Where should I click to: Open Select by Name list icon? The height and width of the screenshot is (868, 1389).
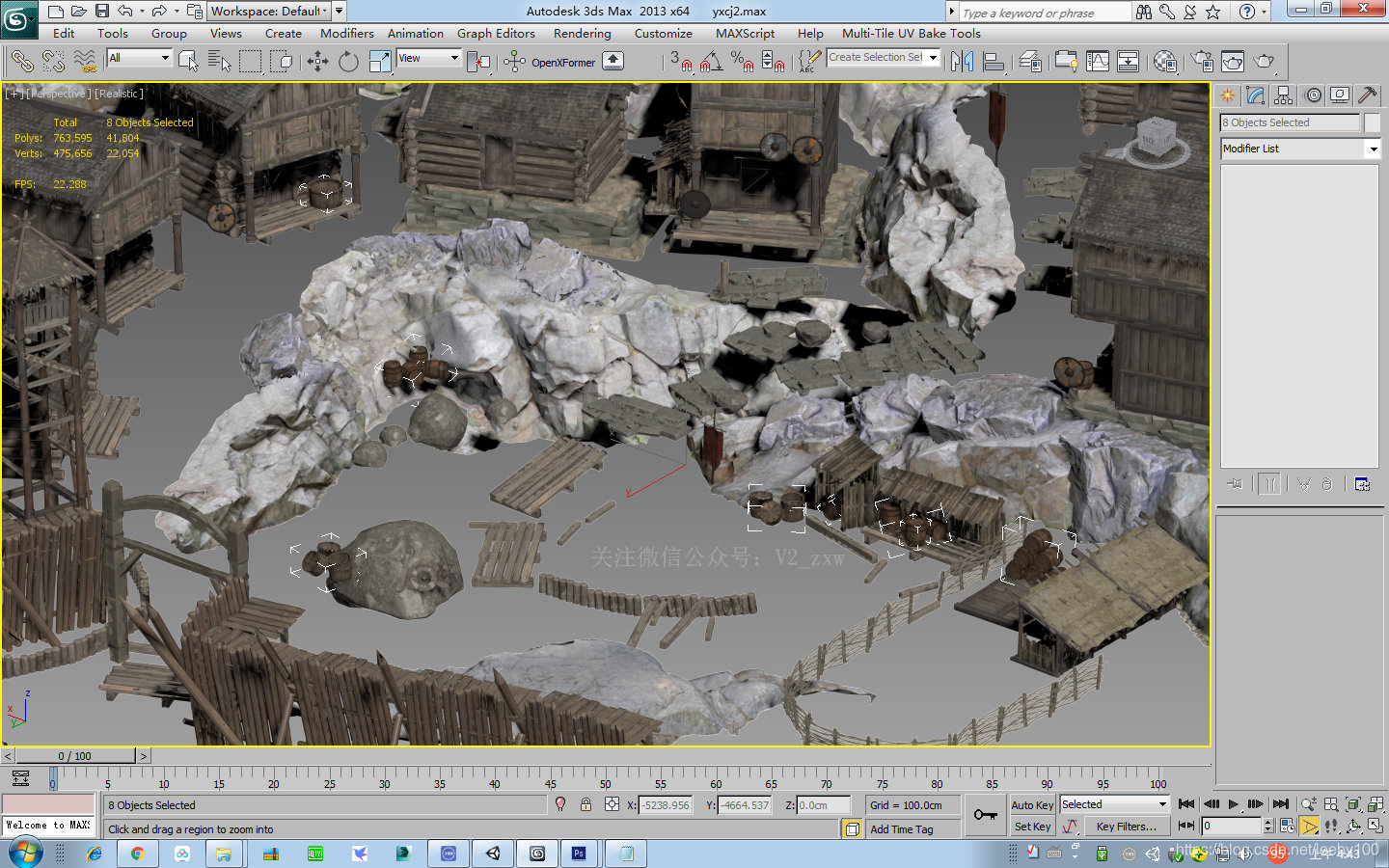pyautogui.click(x=220, y=61)
